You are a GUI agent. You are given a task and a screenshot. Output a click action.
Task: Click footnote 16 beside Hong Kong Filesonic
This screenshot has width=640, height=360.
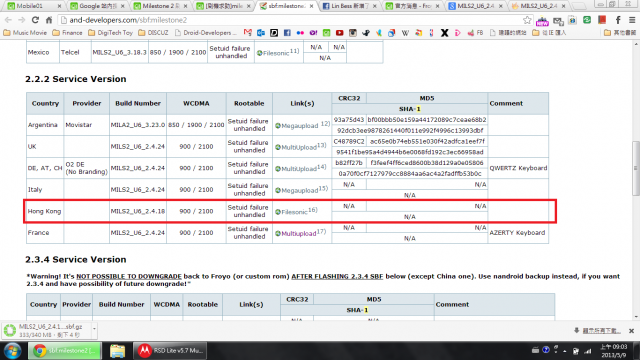pos(313,210)
